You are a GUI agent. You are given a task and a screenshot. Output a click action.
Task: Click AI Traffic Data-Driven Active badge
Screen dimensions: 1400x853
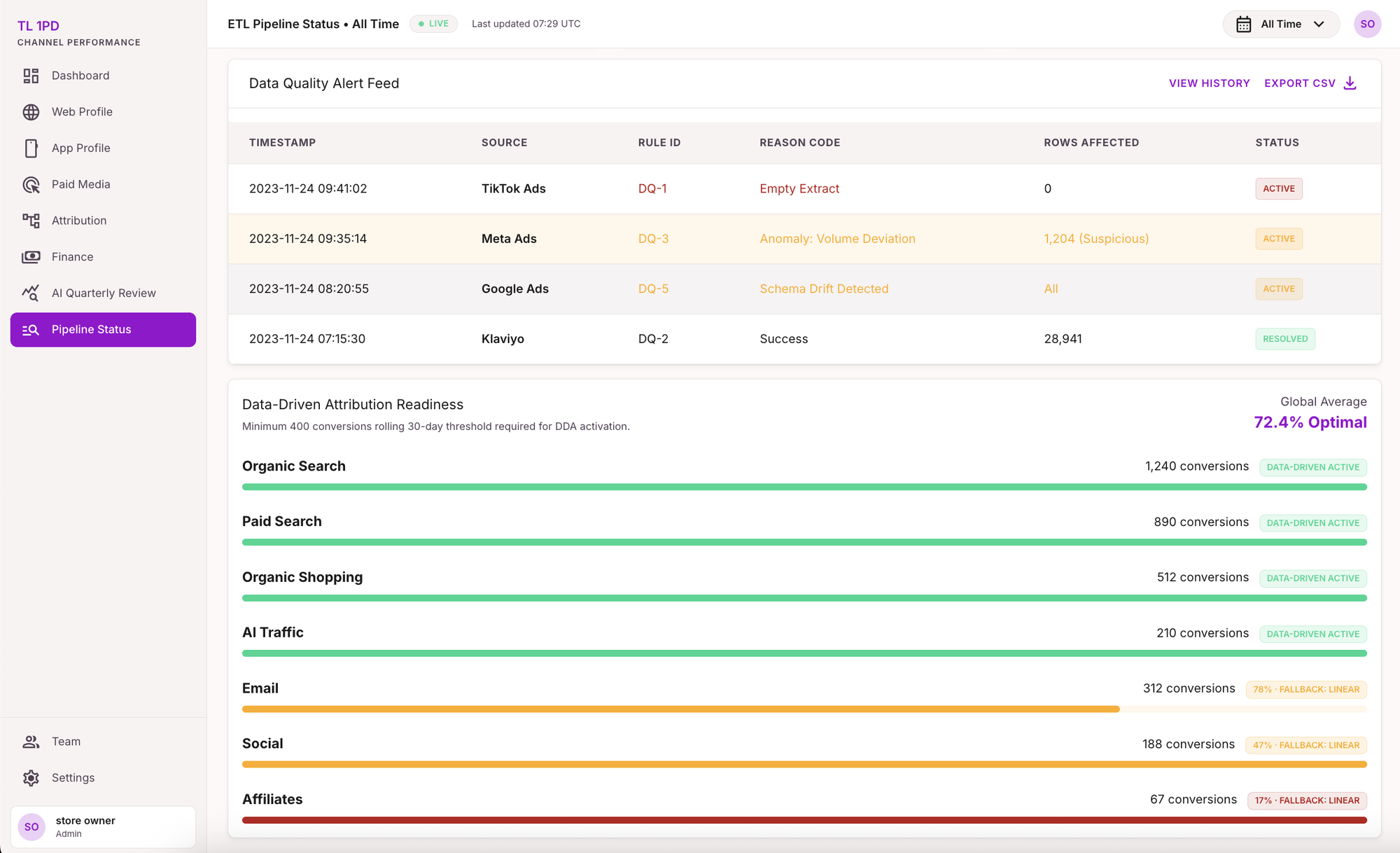tap(1312, 634)
